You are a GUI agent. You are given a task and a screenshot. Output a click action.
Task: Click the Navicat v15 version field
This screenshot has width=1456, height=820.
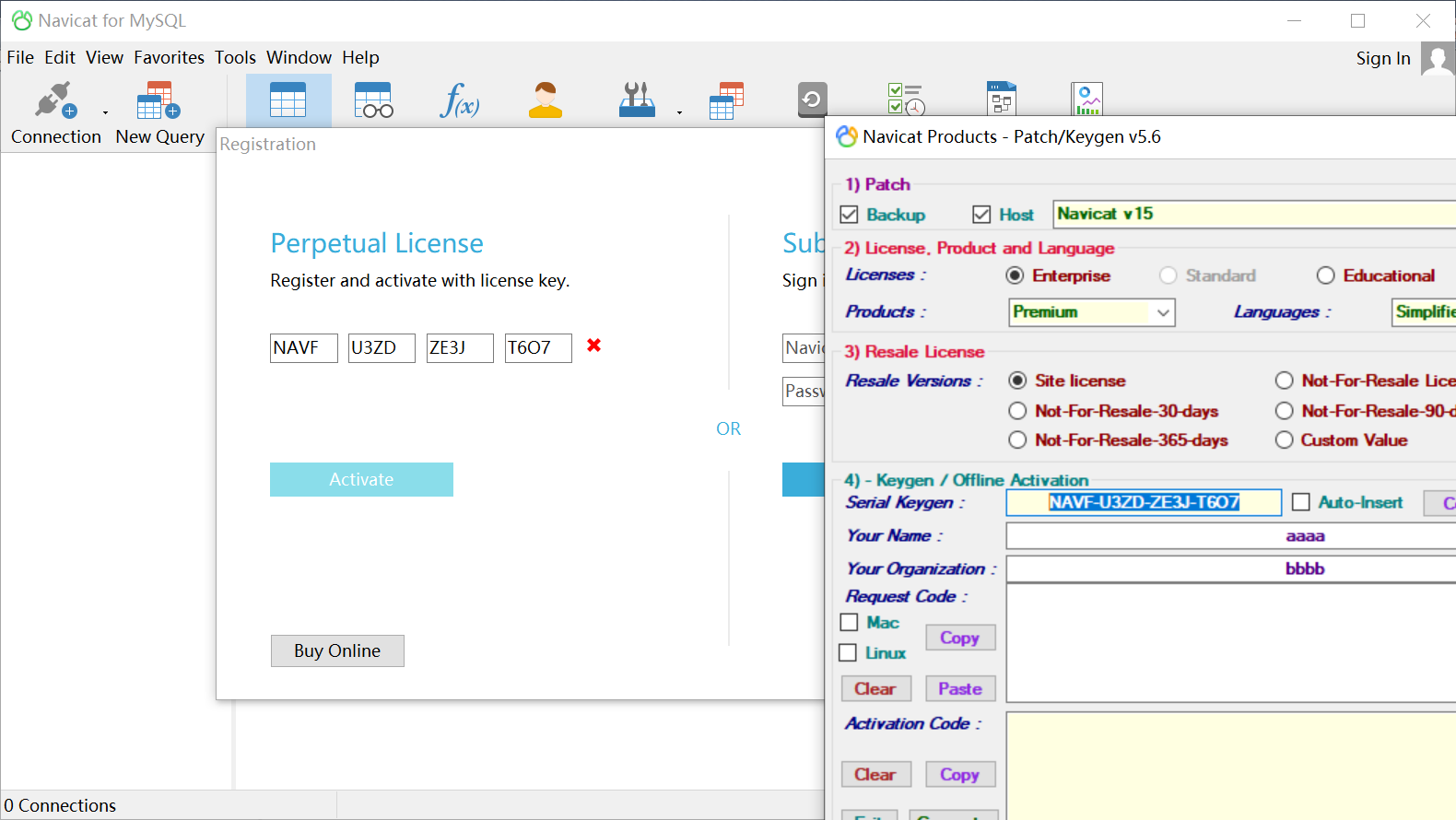click(x=1255, y=214)
